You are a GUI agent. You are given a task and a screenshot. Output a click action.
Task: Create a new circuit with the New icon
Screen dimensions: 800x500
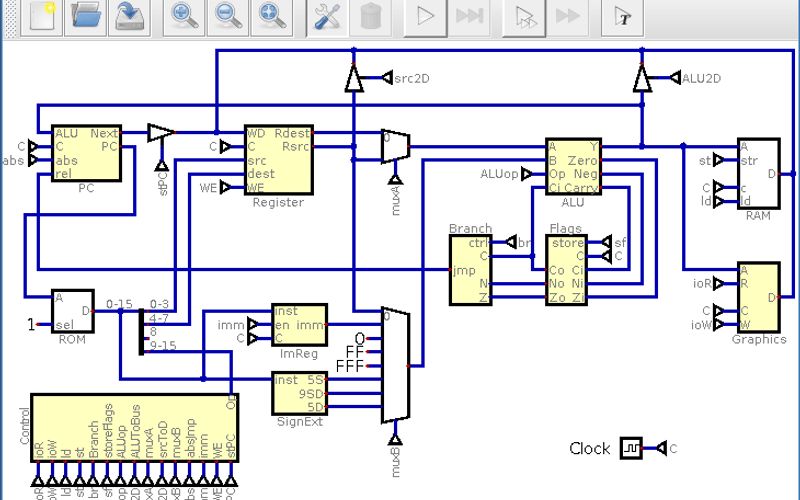tap(42, 16)
